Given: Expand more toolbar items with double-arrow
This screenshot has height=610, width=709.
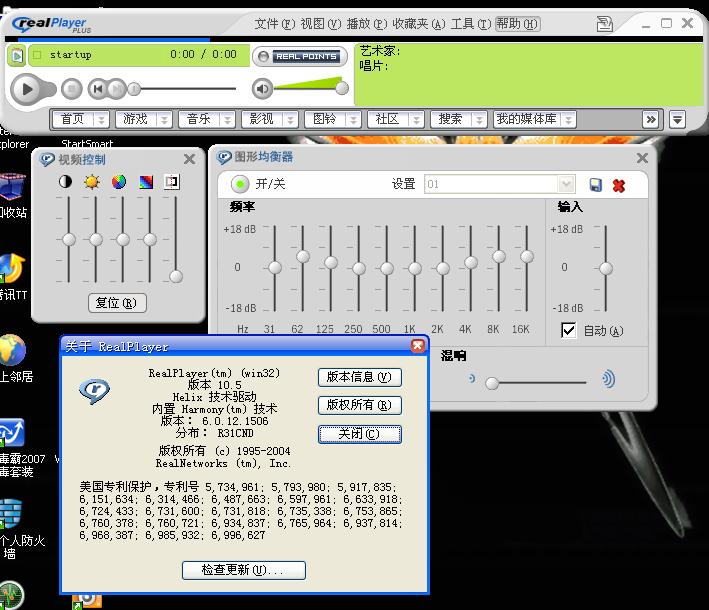Looking at the screenshot, I should click(651, 119).
